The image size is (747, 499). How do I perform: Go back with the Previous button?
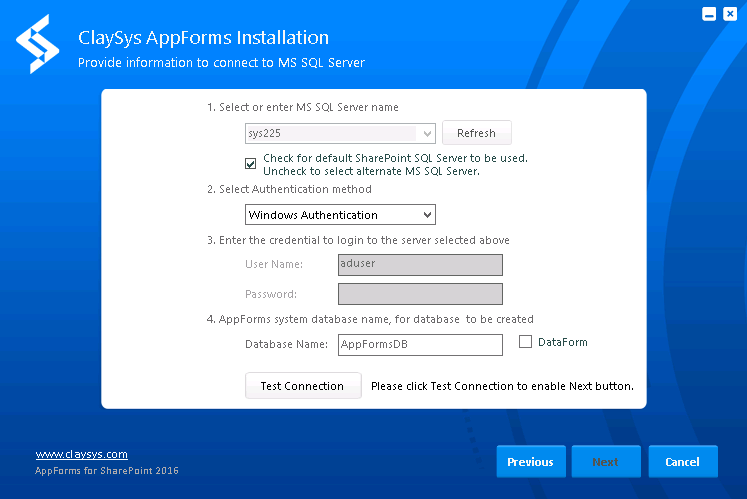click(x=531, y=461)
